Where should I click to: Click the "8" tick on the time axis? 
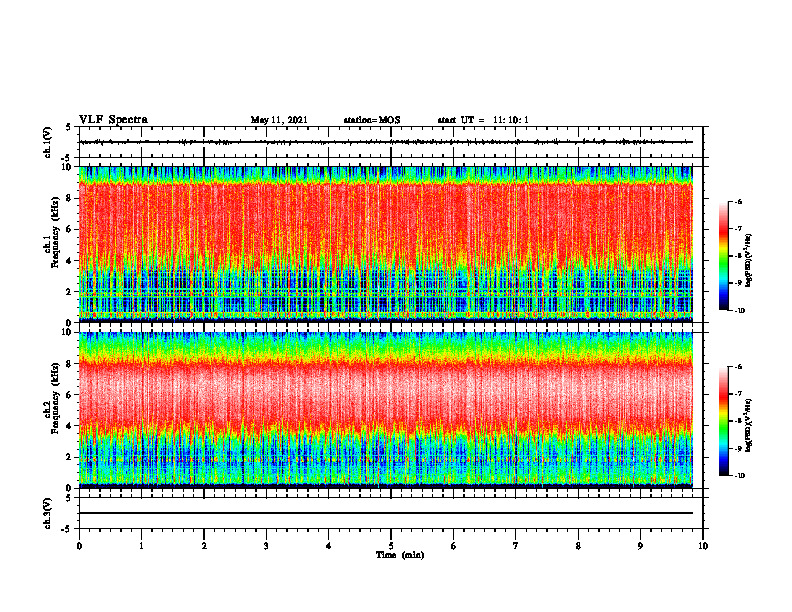[578, 546]
